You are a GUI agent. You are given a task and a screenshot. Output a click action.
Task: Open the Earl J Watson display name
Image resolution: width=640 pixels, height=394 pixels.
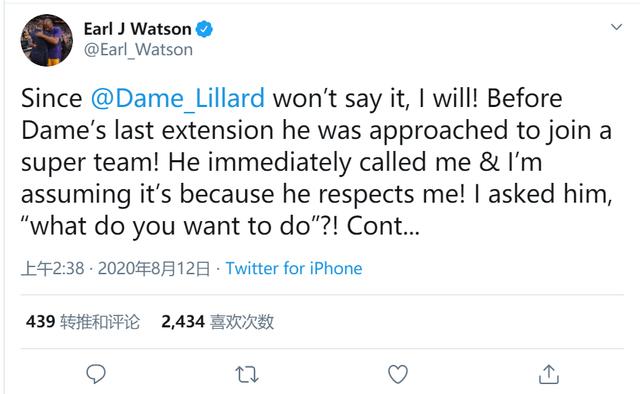(x=138, y=29)
